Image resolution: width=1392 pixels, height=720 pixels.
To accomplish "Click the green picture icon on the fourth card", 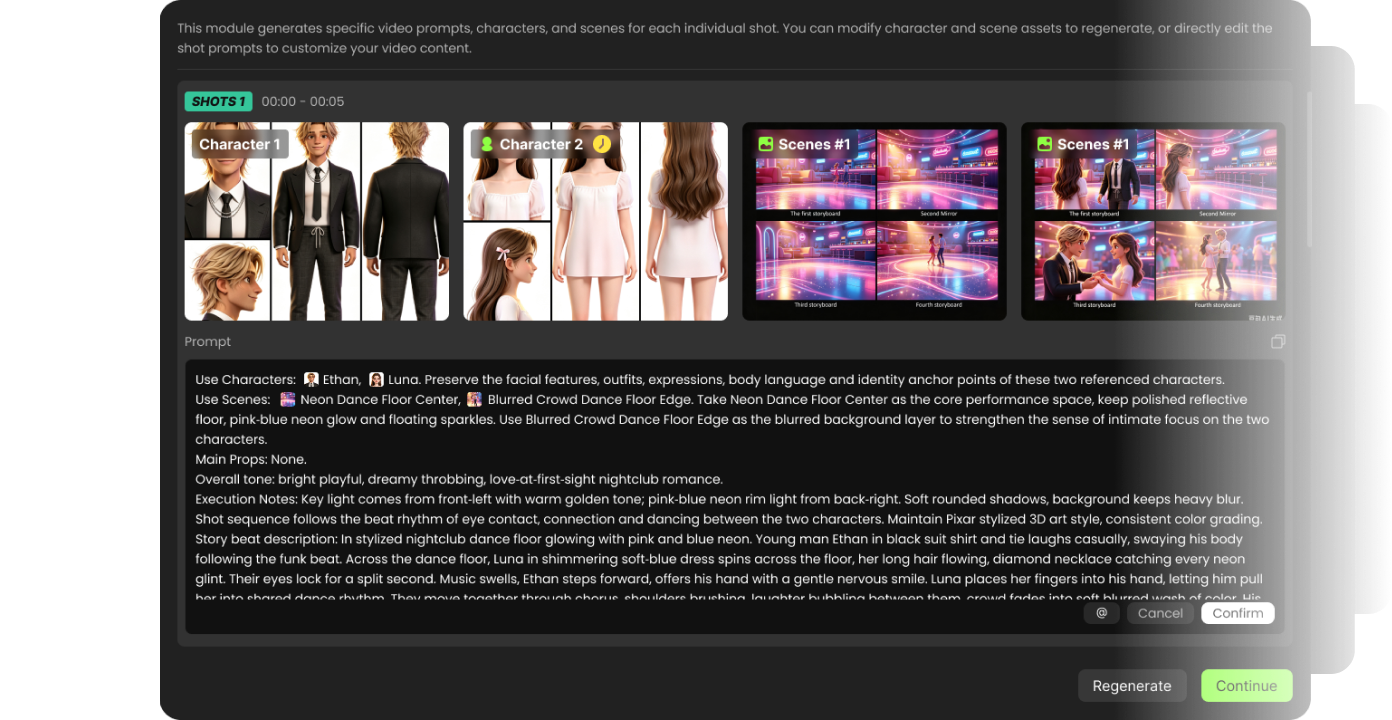I will click(x=1045, y=144).
